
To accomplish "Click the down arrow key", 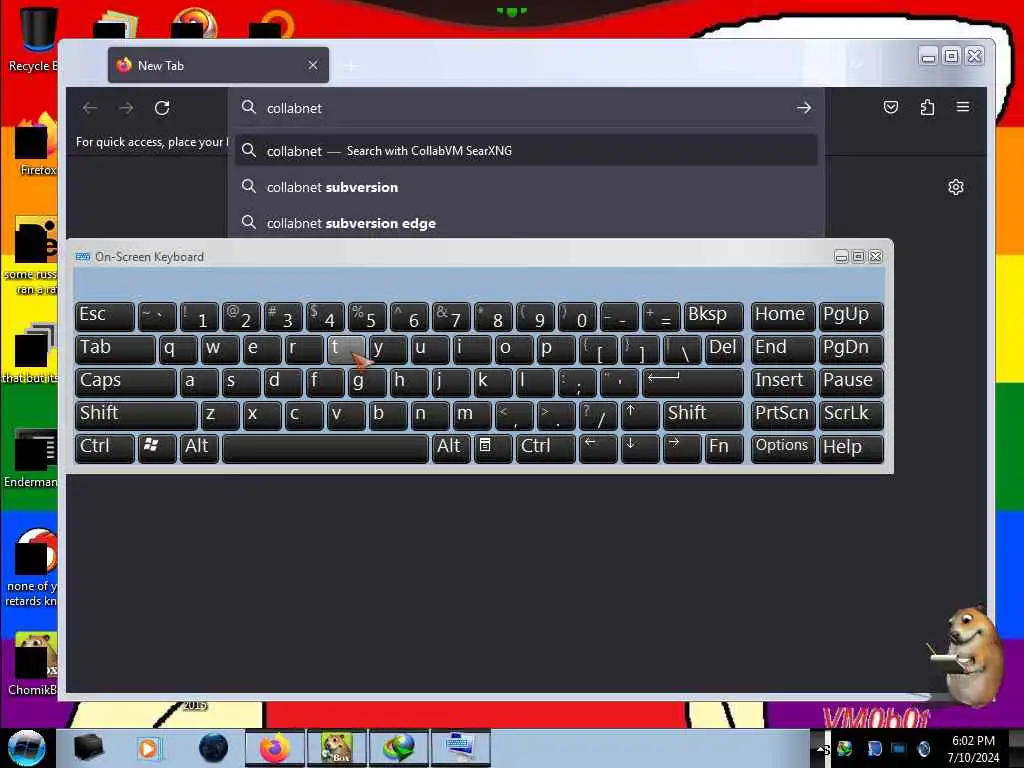I will click(x=639, y=448).
